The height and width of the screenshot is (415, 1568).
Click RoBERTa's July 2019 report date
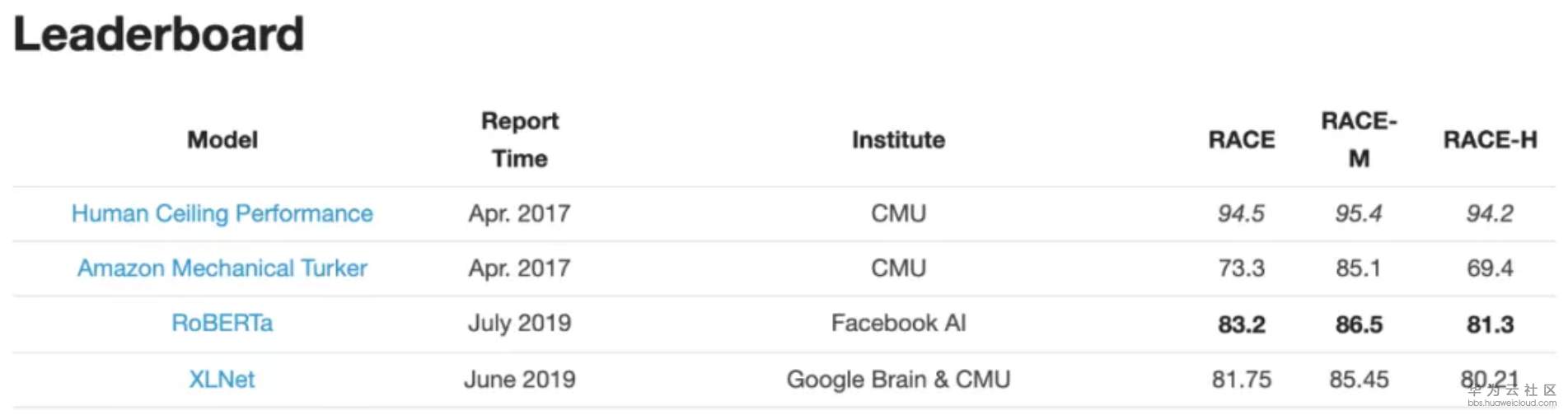[520, 323]
